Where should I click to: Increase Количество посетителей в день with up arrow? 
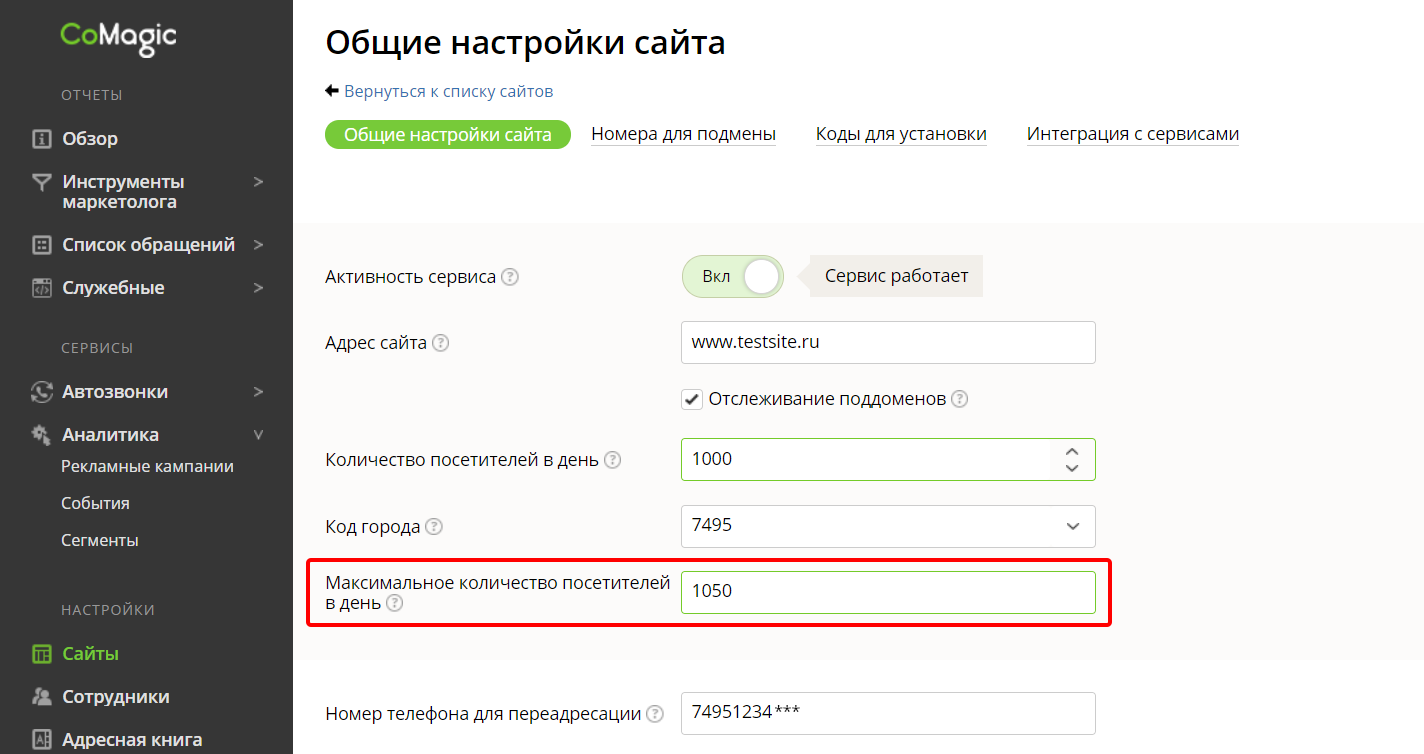(x=1072, y=452)
